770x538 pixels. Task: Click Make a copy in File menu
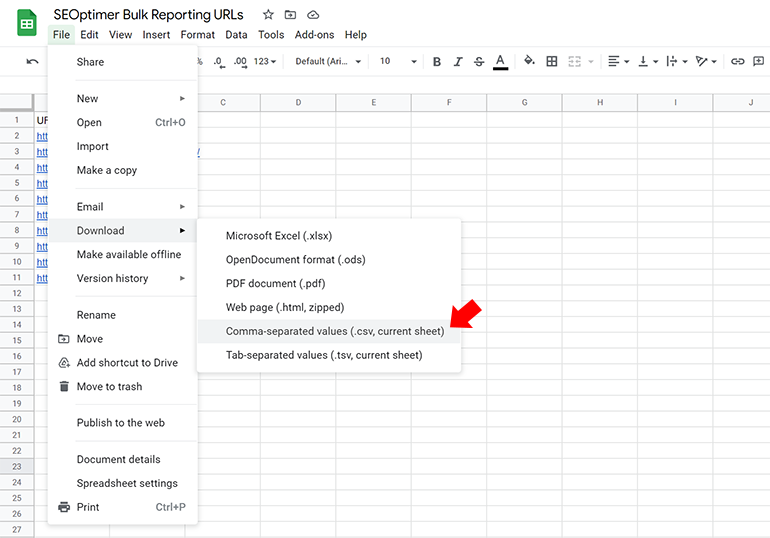107,171
